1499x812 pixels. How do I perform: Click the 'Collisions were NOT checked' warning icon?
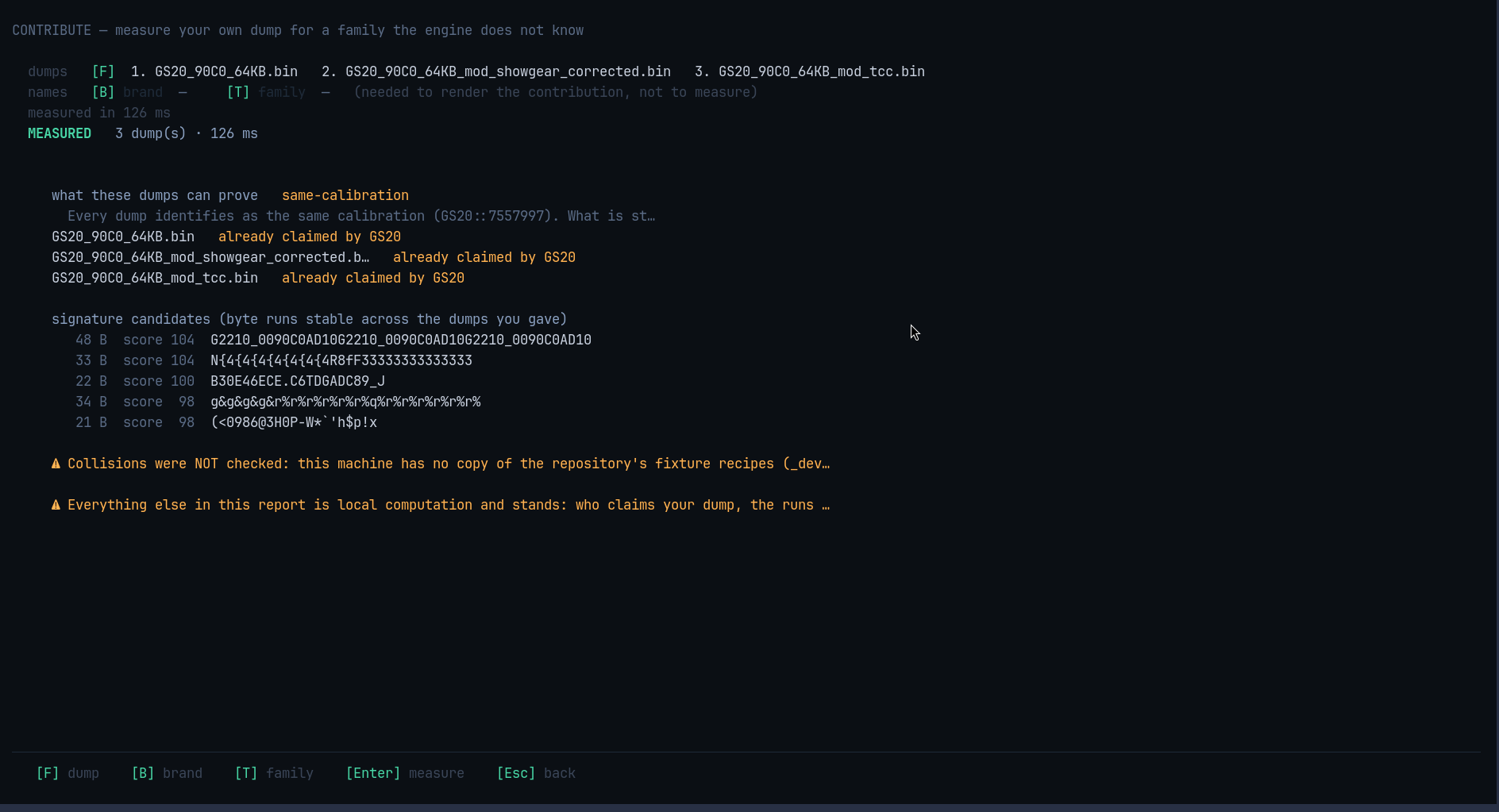pyautogui.click(x=56, y=464)
